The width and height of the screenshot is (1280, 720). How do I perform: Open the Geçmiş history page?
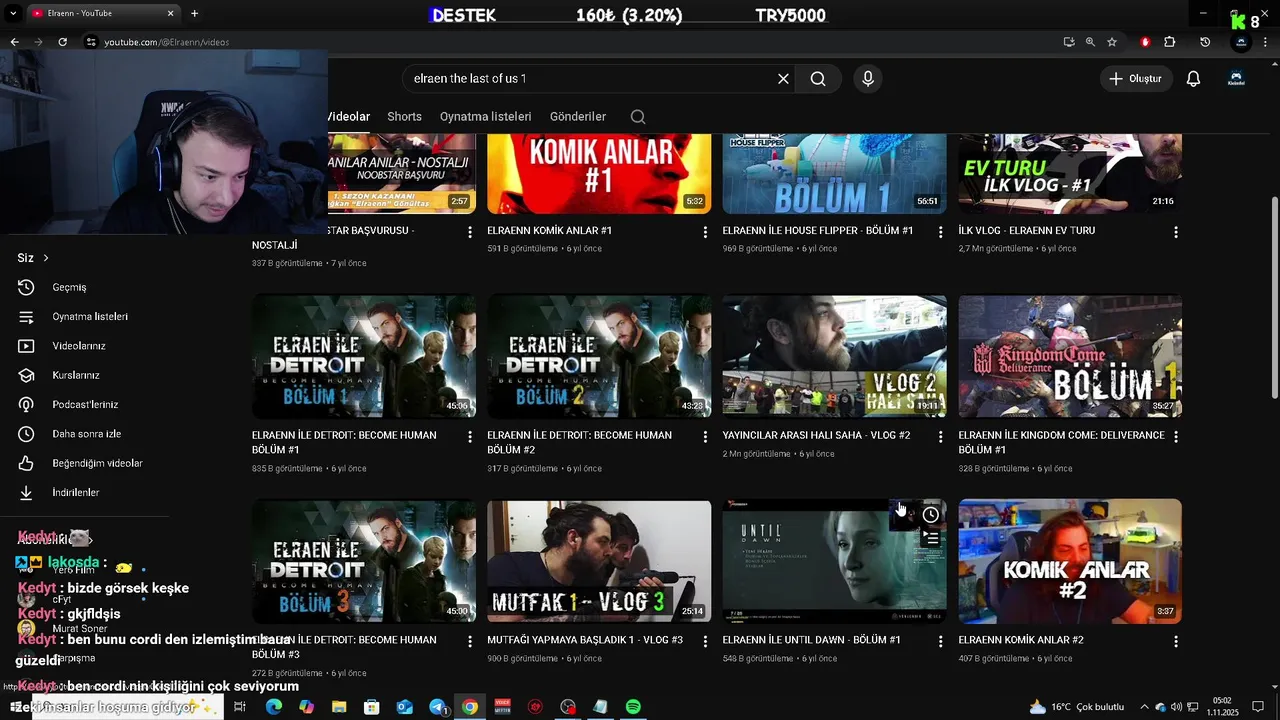click(68, 287)
